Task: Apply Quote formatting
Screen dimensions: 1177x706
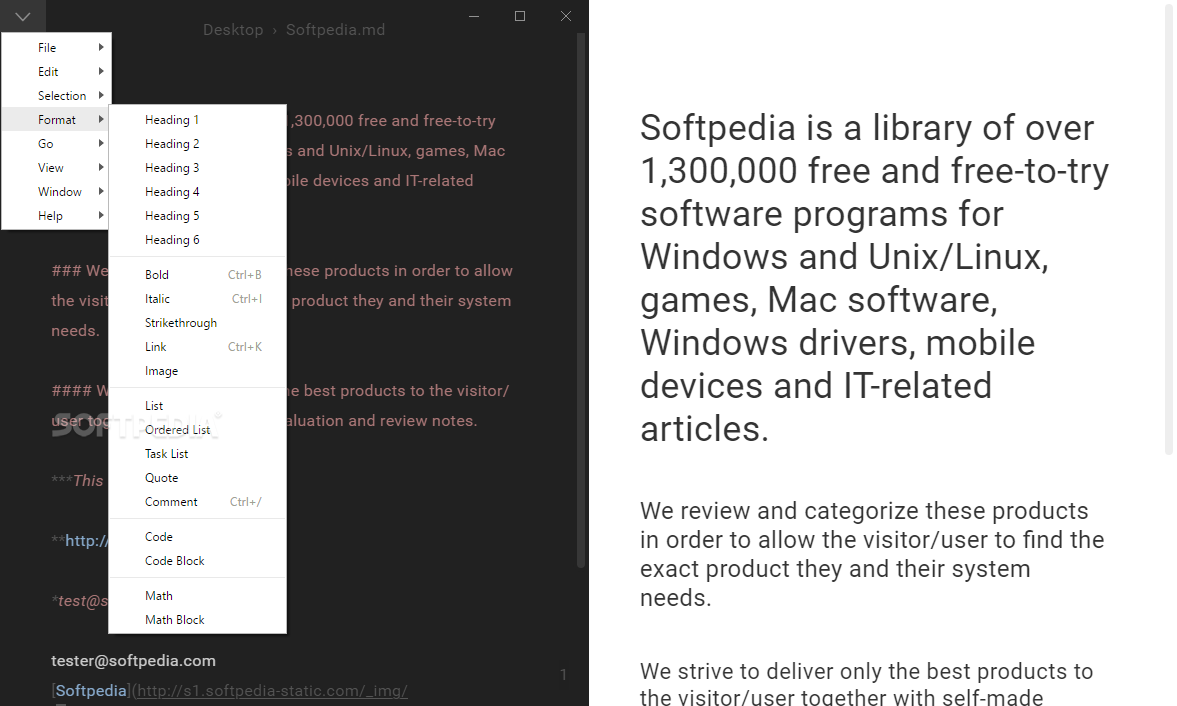Action: (197, 477)
